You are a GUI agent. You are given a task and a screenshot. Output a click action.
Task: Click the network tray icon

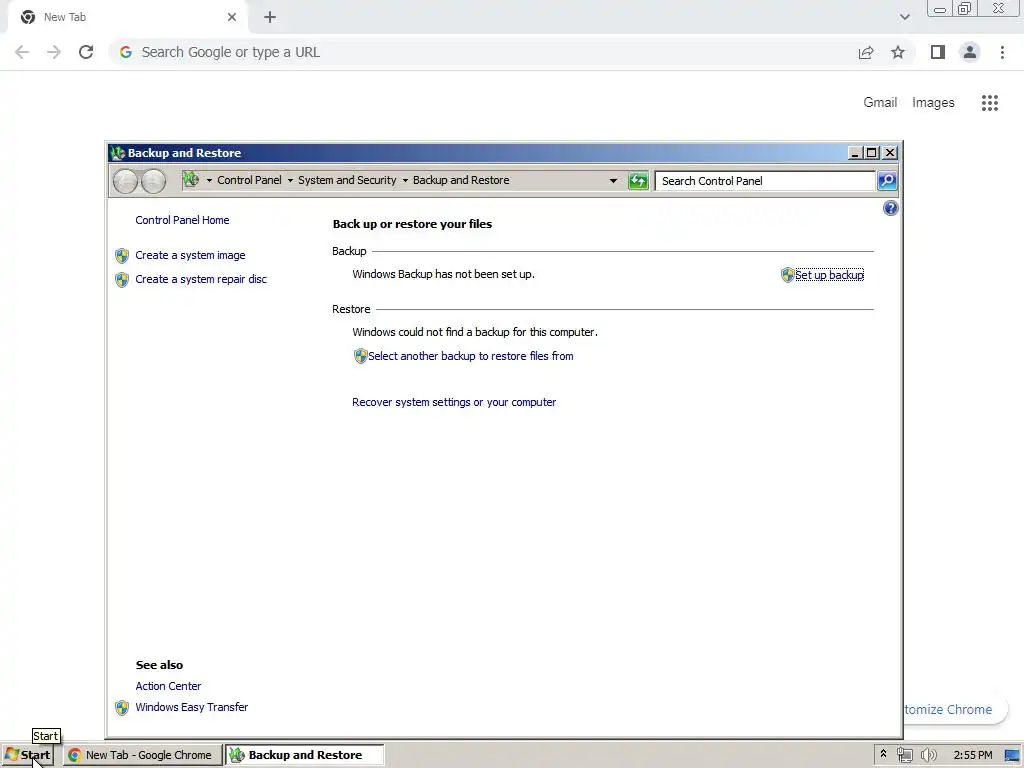coord(904,756)
